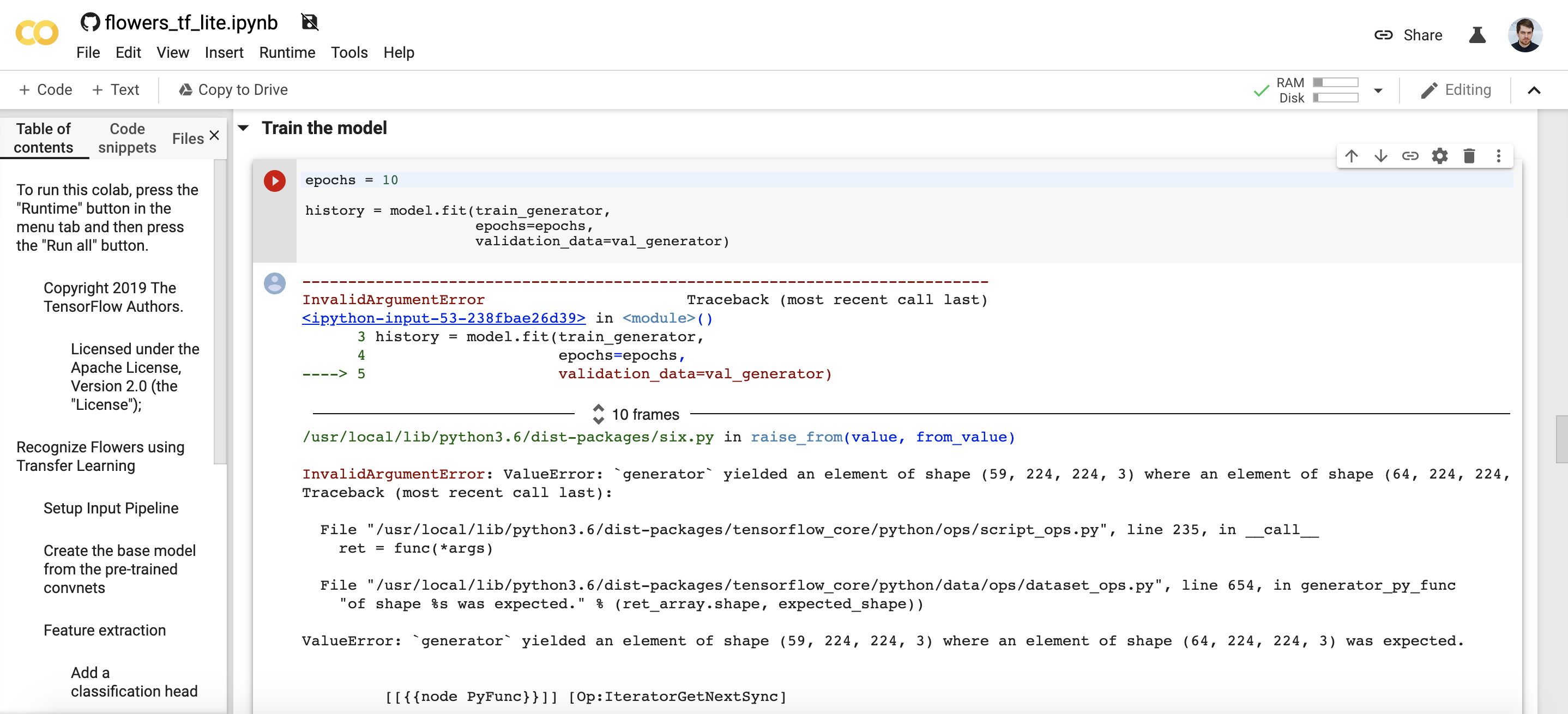Image resolution: width=1568 pixels, height=714 pixels.
Task: Move cell up with arrow icon
Action: 1352,156
